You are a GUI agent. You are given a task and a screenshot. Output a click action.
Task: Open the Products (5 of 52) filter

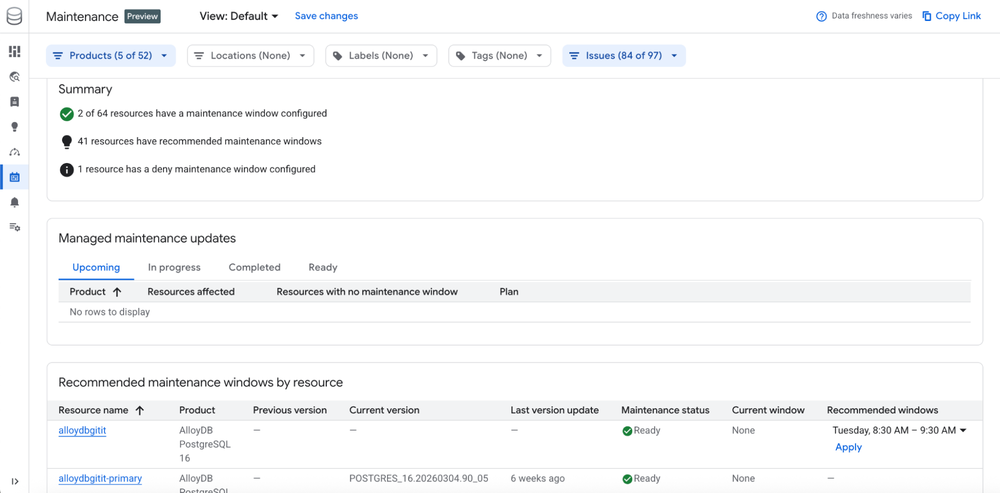pos(111,55)
